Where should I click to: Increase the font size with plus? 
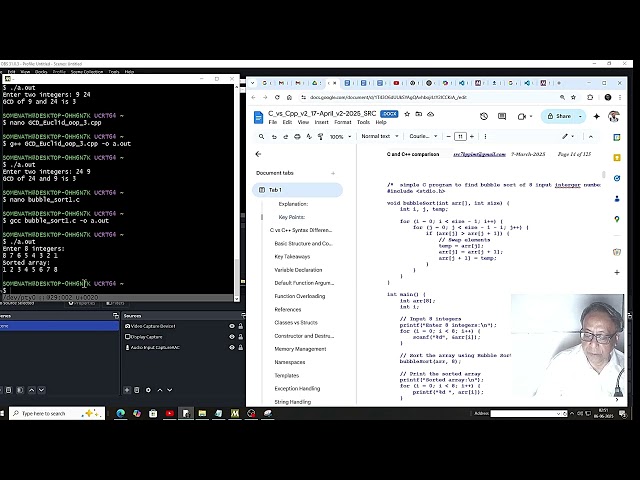pos(472,136)
